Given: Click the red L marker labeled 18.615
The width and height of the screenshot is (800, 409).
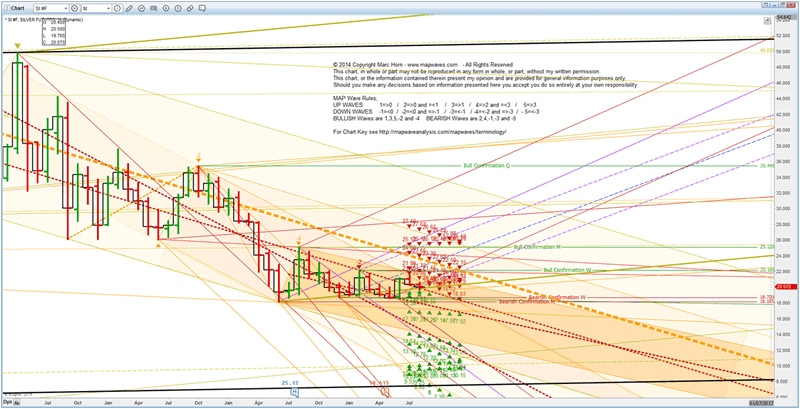Looking at the screenshot, I should tap(385, 392).
